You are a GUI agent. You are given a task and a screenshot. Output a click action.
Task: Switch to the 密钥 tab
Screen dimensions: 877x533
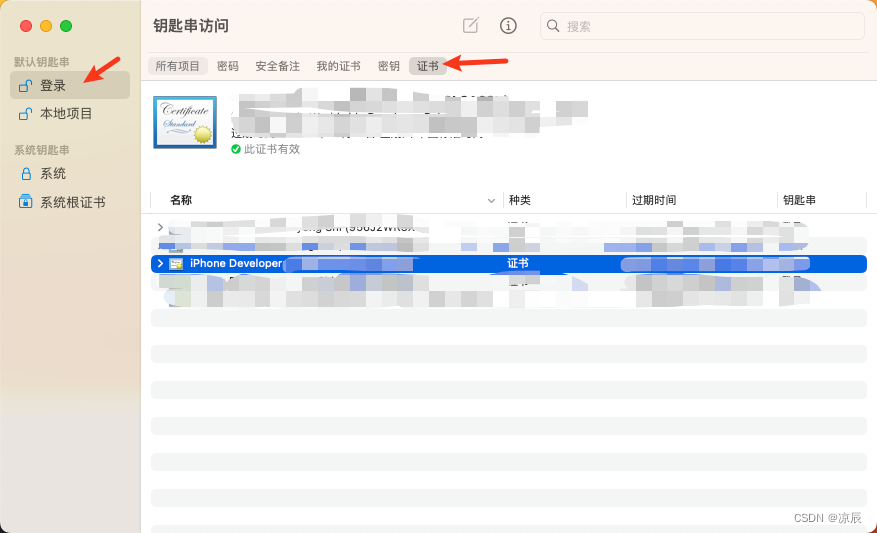tap(389, 66)
